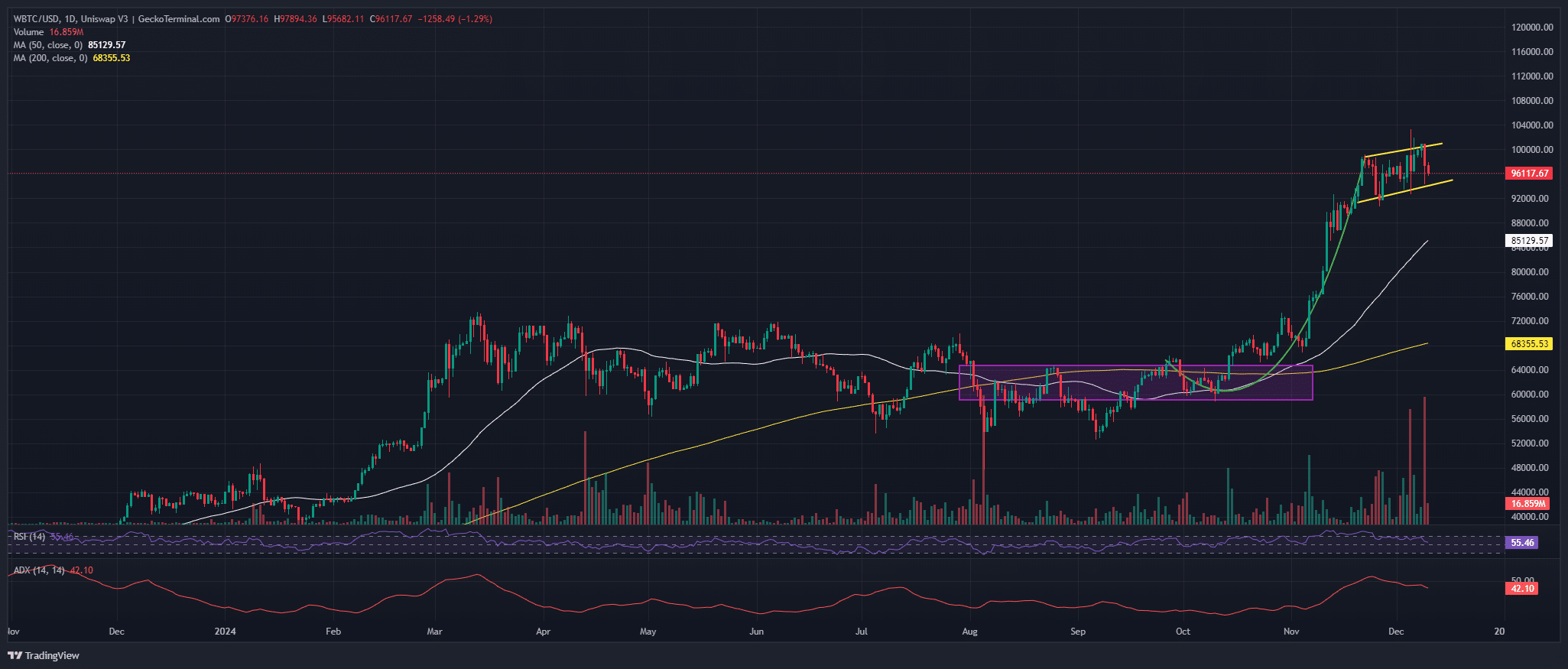1568x669 pixels.
Task: Click the 112000.00 price axis label
Action: pos(1532,76)
